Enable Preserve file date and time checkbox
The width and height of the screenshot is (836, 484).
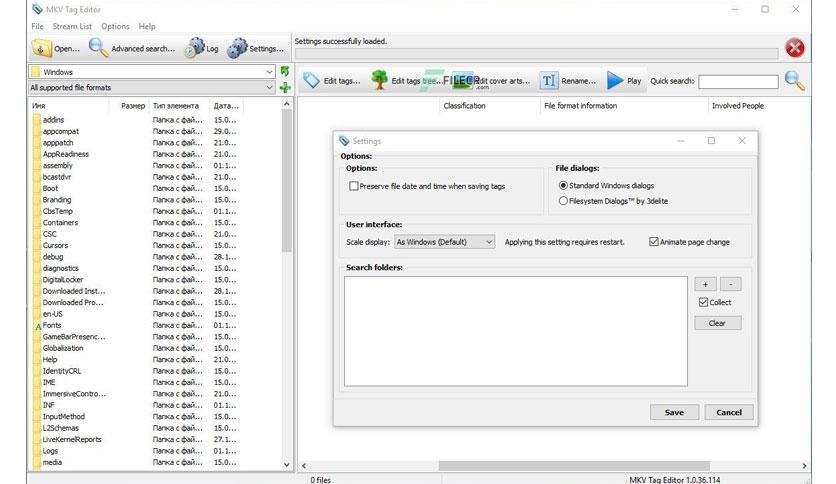(353, 186)
